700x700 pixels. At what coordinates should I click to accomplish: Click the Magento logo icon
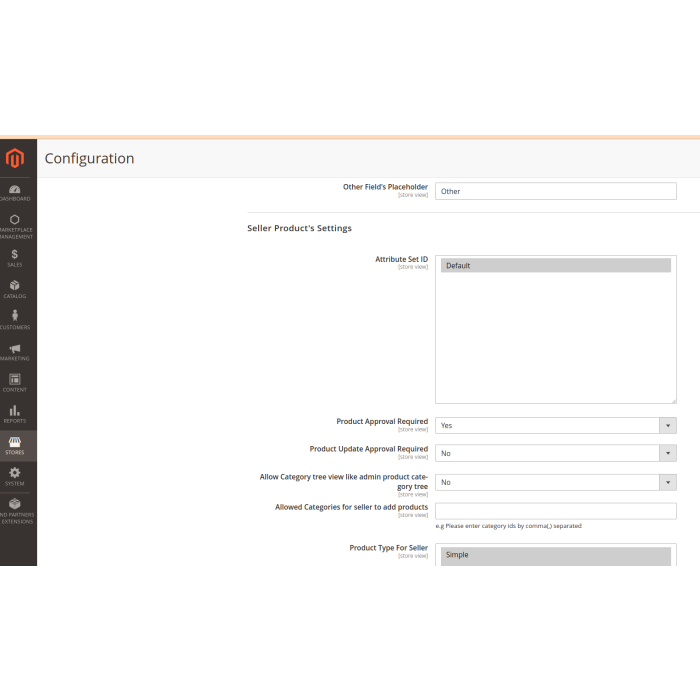[15, 158]
